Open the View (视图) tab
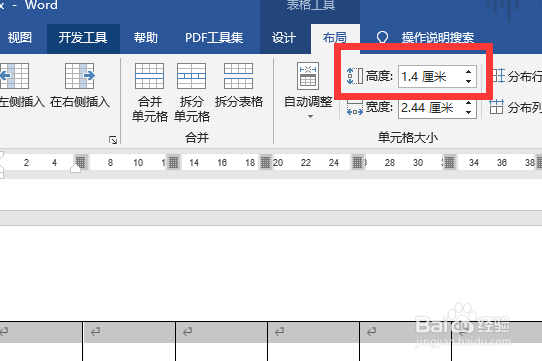This screenshot has width=542, height=361. 20,38
